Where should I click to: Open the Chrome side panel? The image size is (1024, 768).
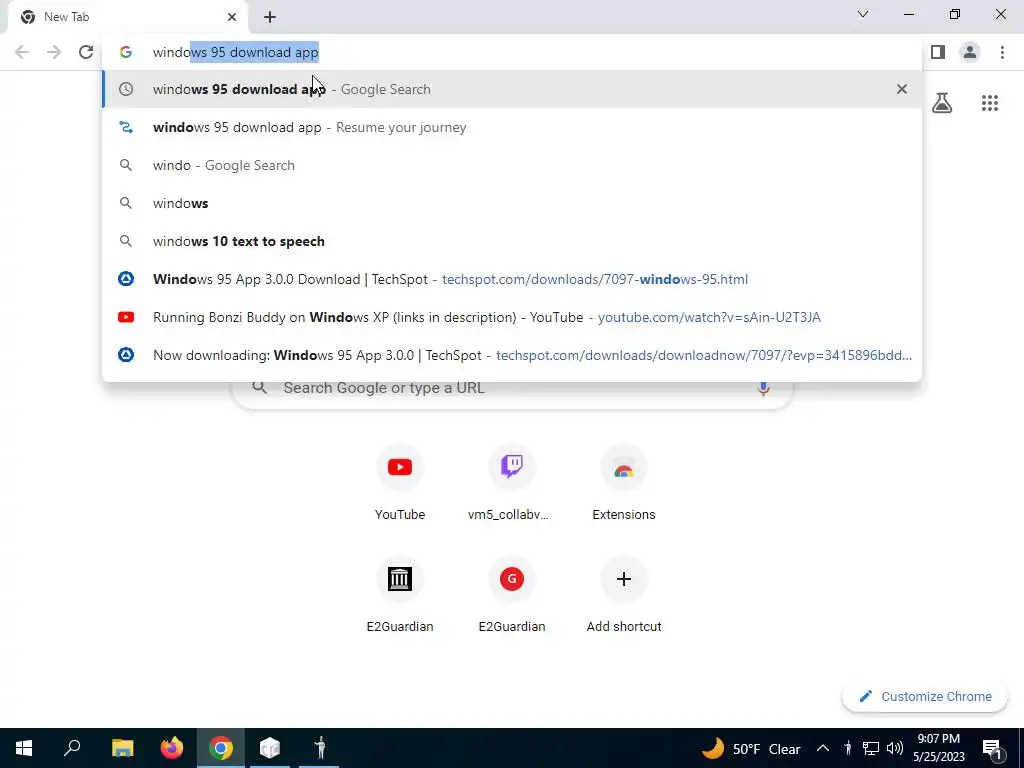click(938, 52)
